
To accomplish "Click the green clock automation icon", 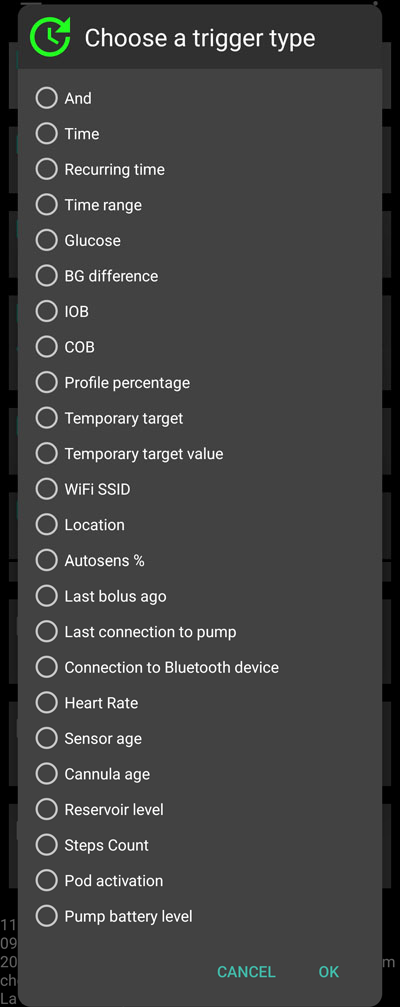I will (x=51, y=37).
